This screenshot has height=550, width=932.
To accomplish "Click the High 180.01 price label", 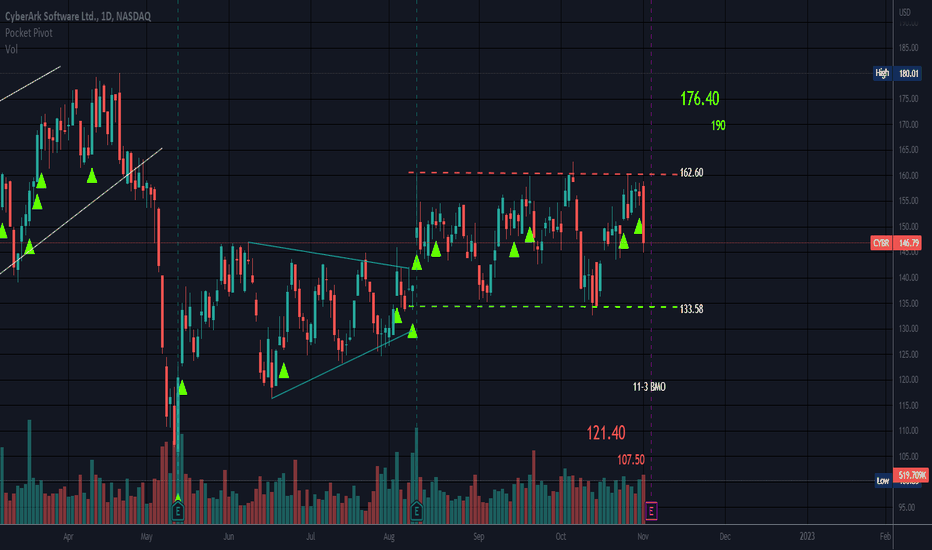I will click(896, 73).
